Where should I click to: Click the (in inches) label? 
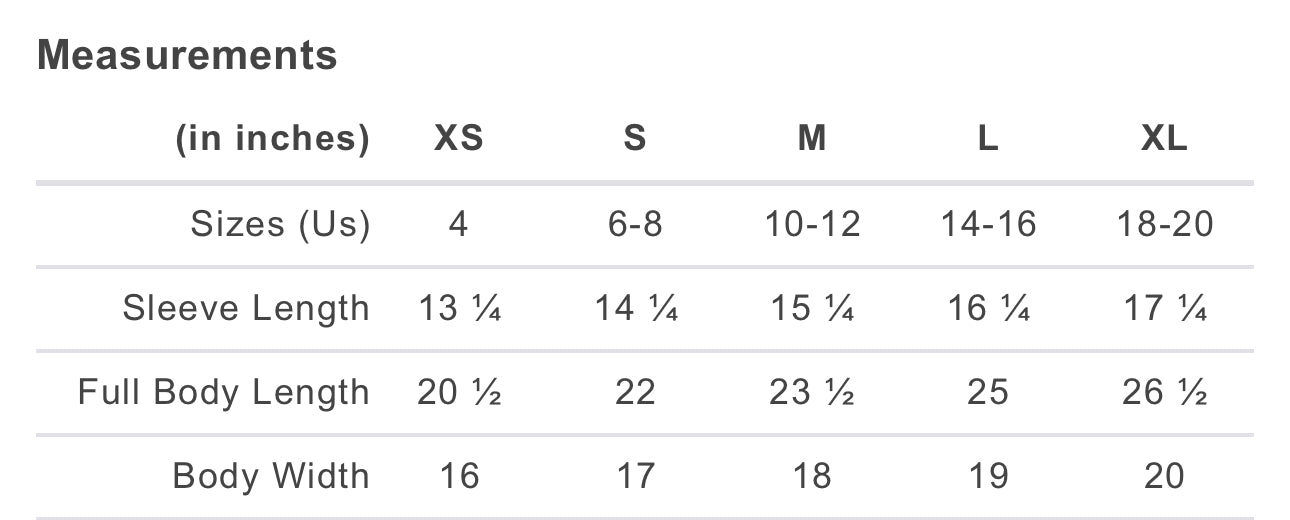272,139
